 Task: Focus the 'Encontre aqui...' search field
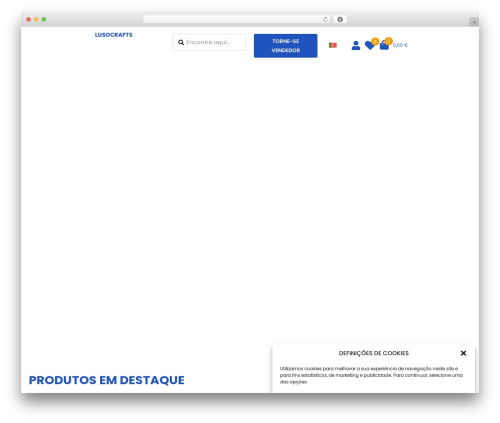(209, 42)
